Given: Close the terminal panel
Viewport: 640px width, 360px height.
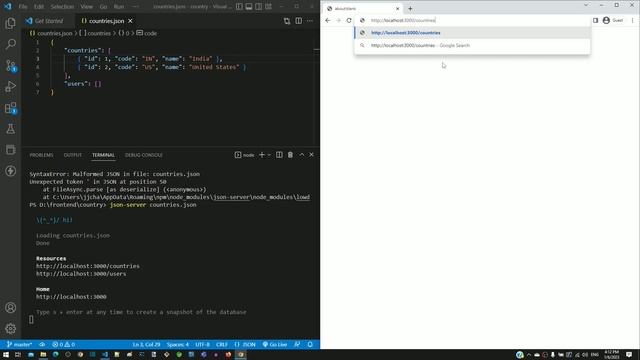Looking at the screenshot, I should pyautogui.click(x=311, y=155).
